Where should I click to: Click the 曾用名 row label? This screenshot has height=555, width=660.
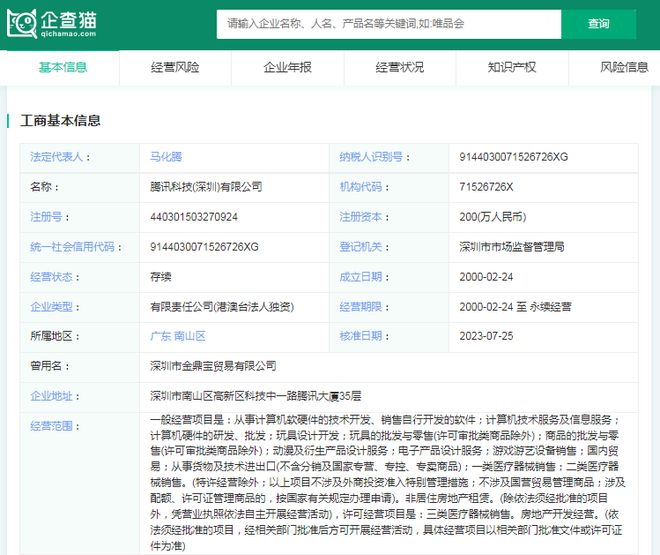[49, 366]
